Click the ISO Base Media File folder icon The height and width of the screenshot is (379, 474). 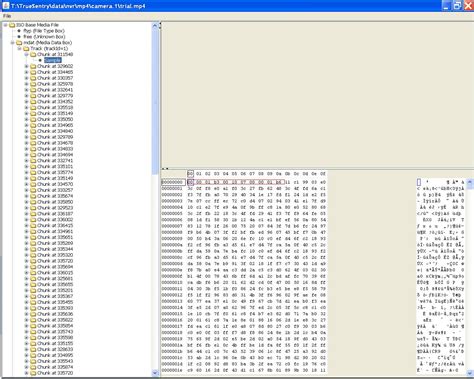tap(12, 25)
